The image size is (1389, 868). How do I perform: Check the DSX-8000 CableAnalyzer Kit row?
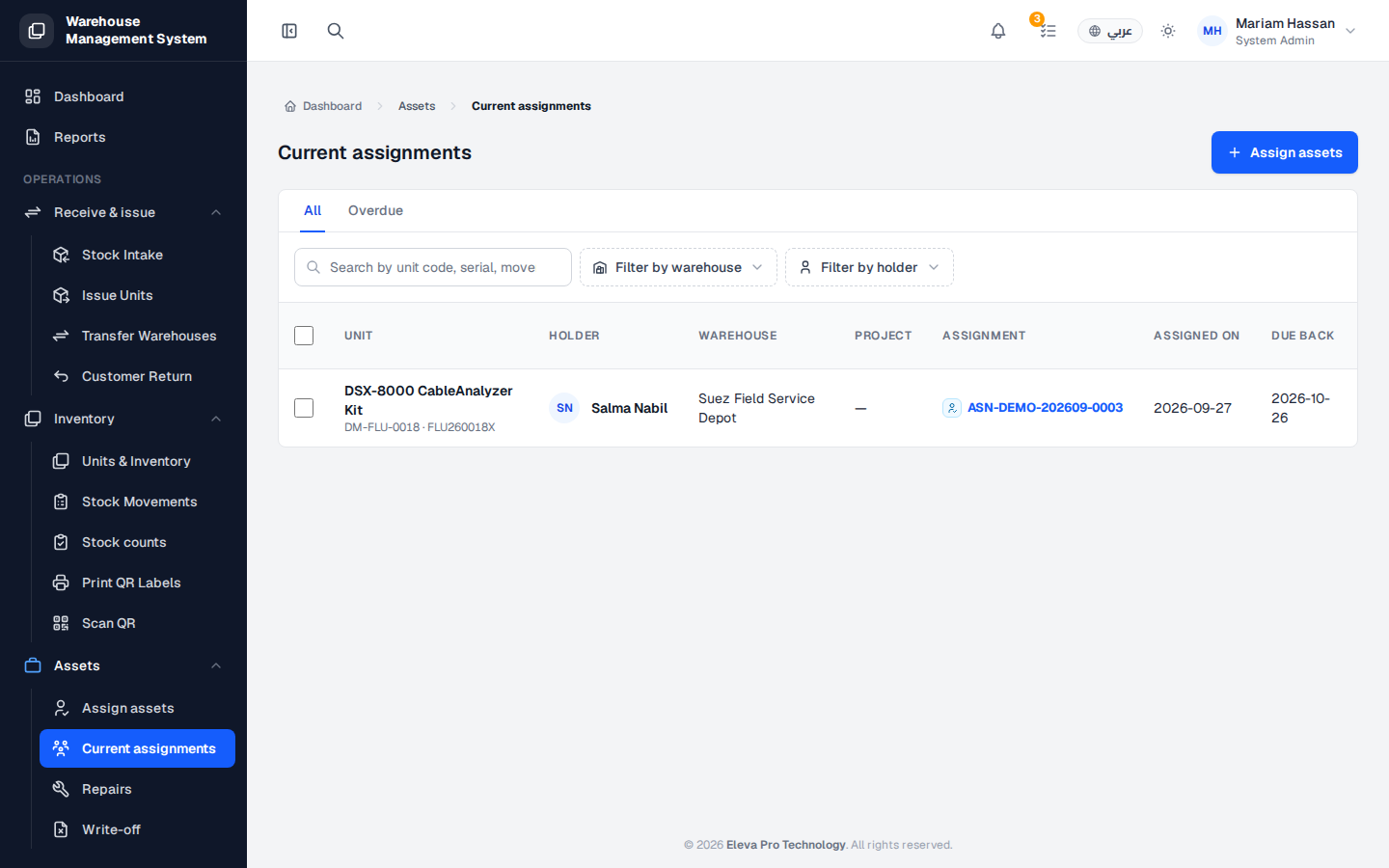(x=304, y=408)
